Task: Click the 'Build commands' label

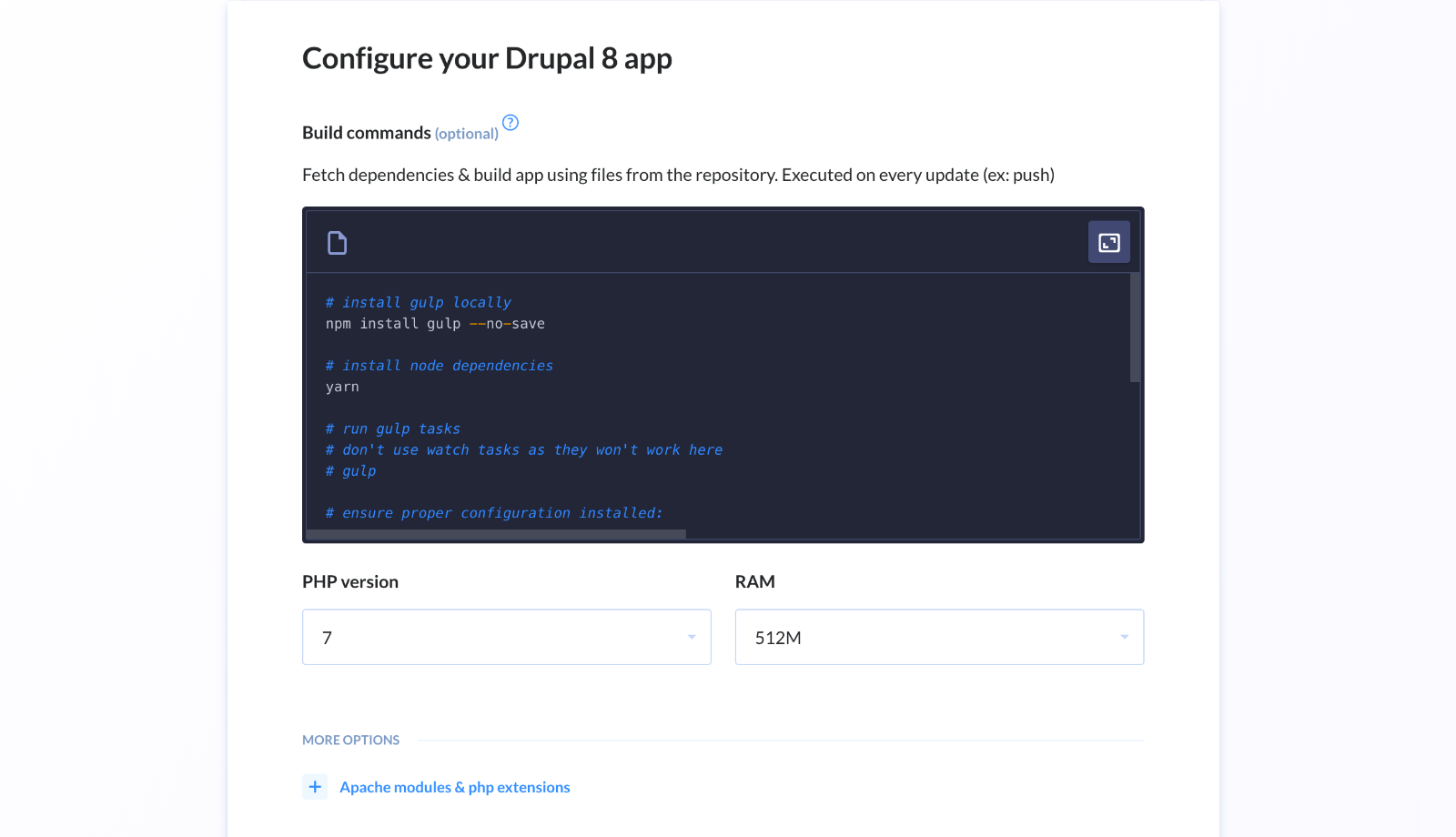Action: coord(367,133)
